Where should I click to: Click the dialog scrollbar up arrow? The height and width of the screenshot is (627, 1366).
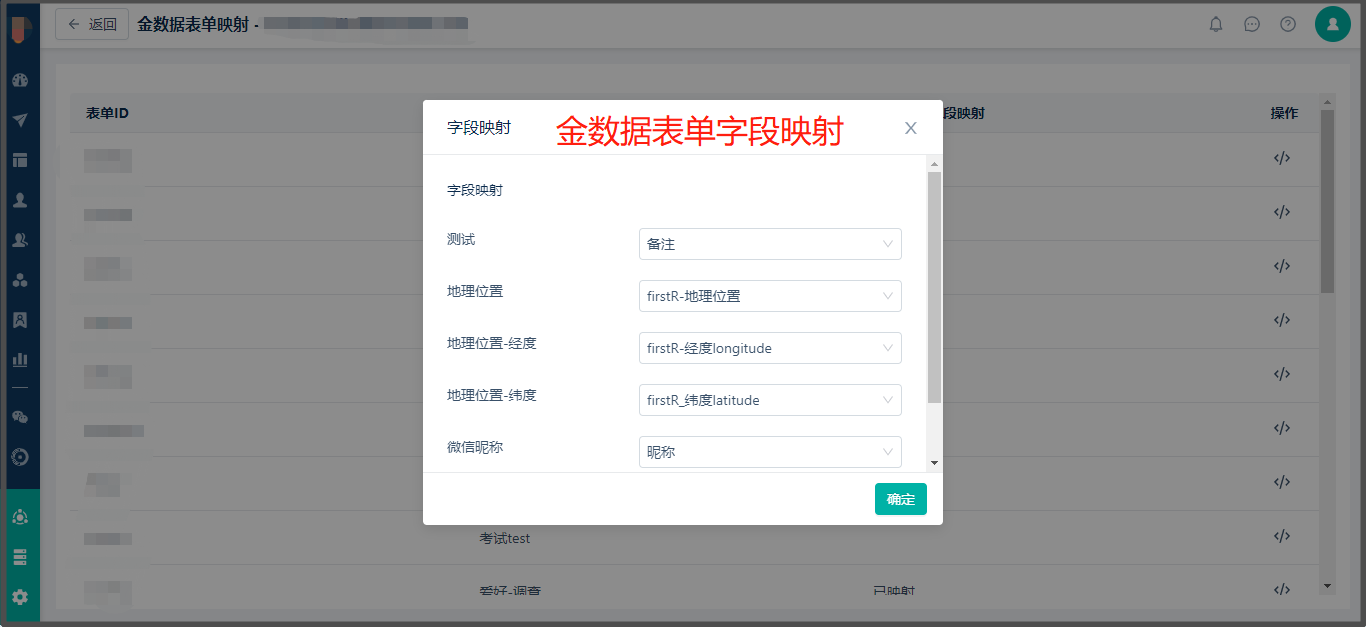(934, 163)
